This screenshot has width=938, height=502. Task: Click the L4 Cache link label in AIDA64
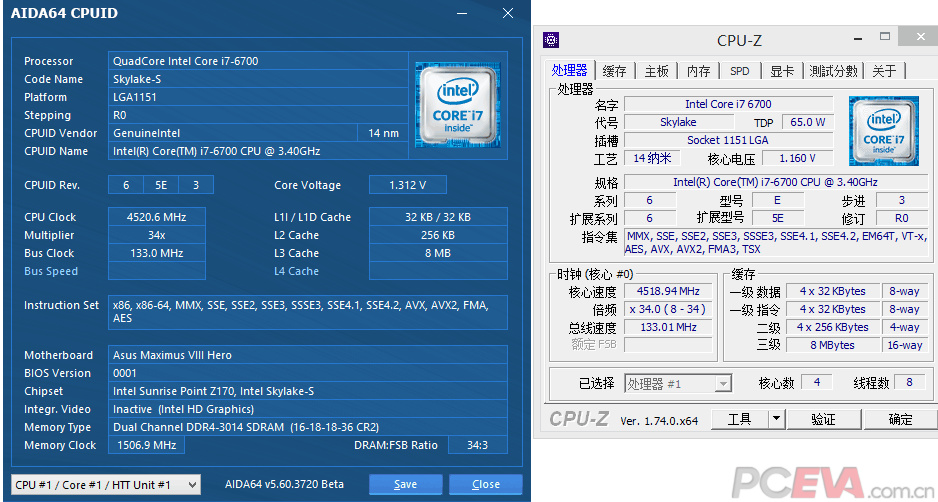(296, 271)
